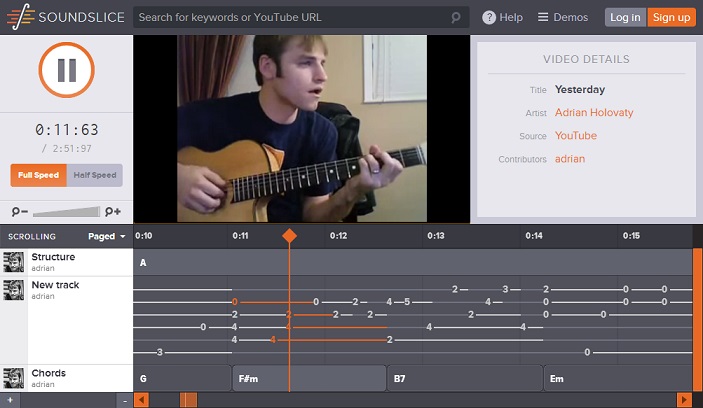Add a new track with plus button
703x408 pixels.
pyautogui.click(x=9, y=400)
